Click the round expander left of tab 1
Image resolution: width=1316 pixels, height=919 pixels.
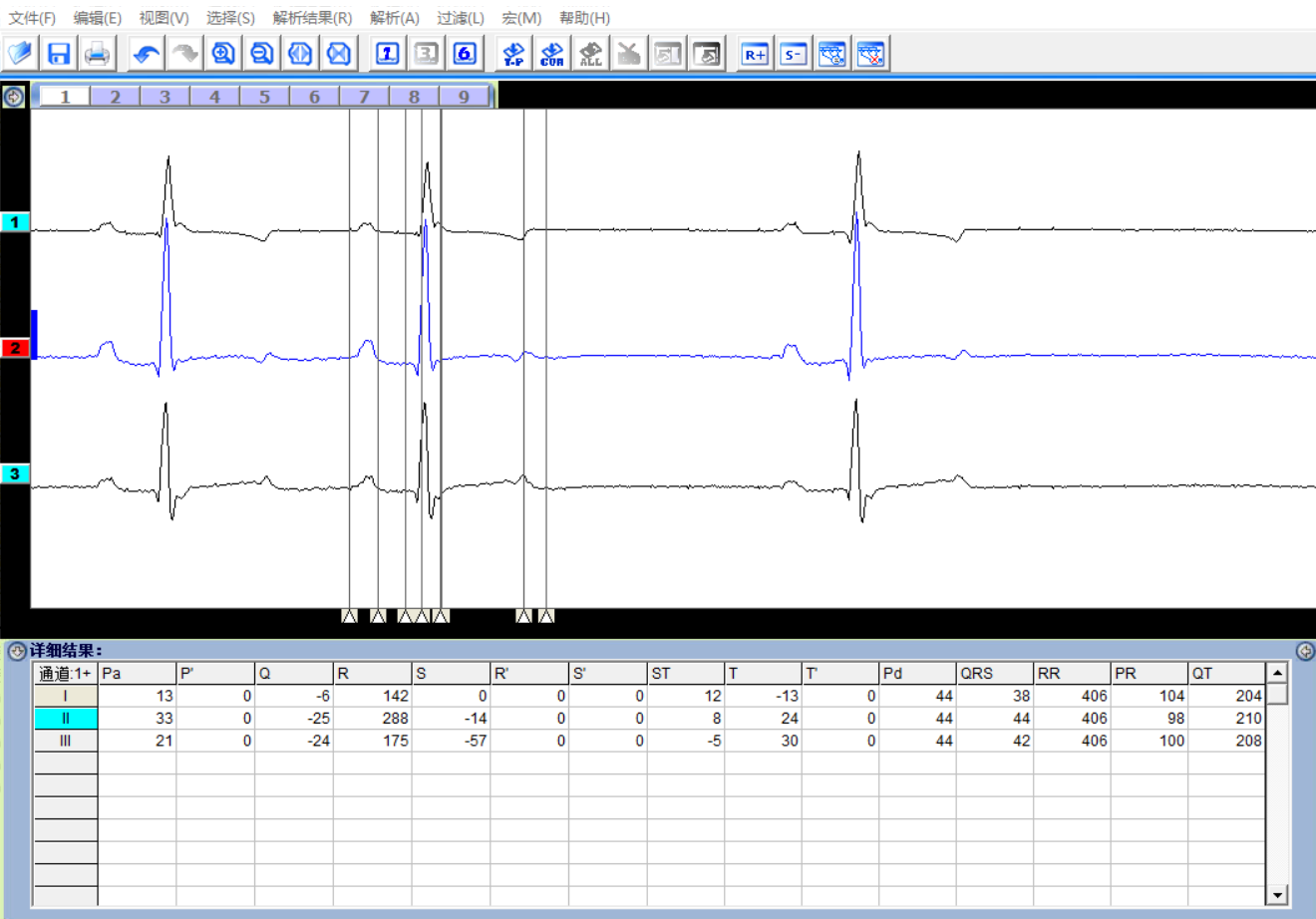pos(14,97)
